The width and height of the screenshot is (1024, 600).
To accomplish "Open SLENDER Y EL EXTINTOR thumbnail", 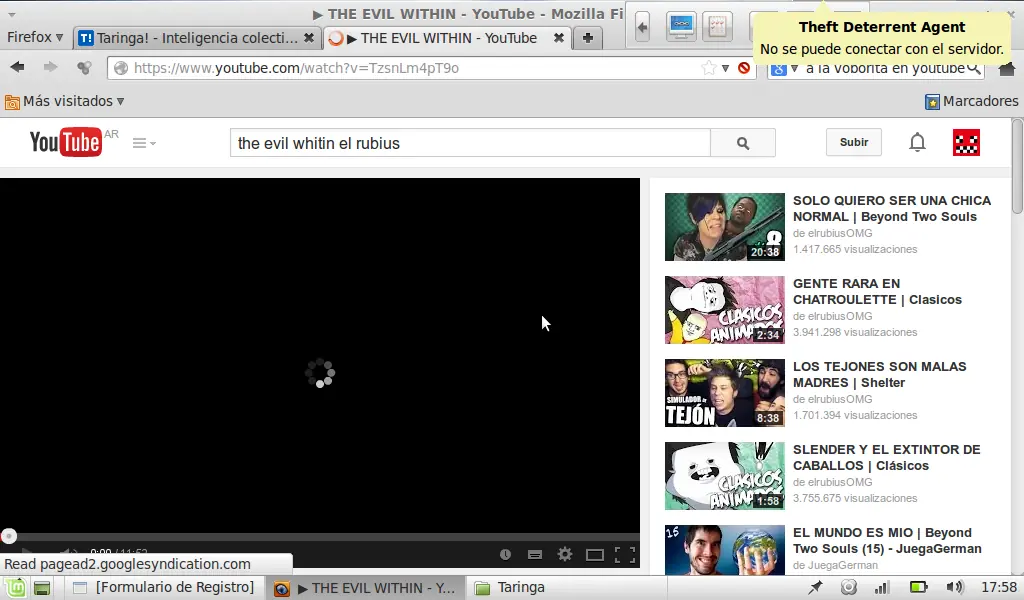I will coord(725,475).
